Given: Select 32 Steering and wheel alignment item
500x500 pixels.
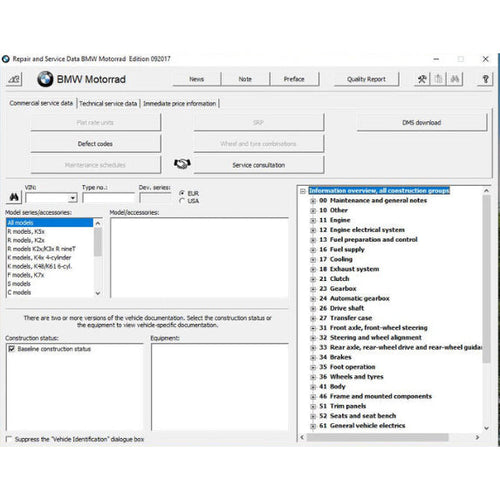Looking at the screenshot, I should (x=370, y=338).
